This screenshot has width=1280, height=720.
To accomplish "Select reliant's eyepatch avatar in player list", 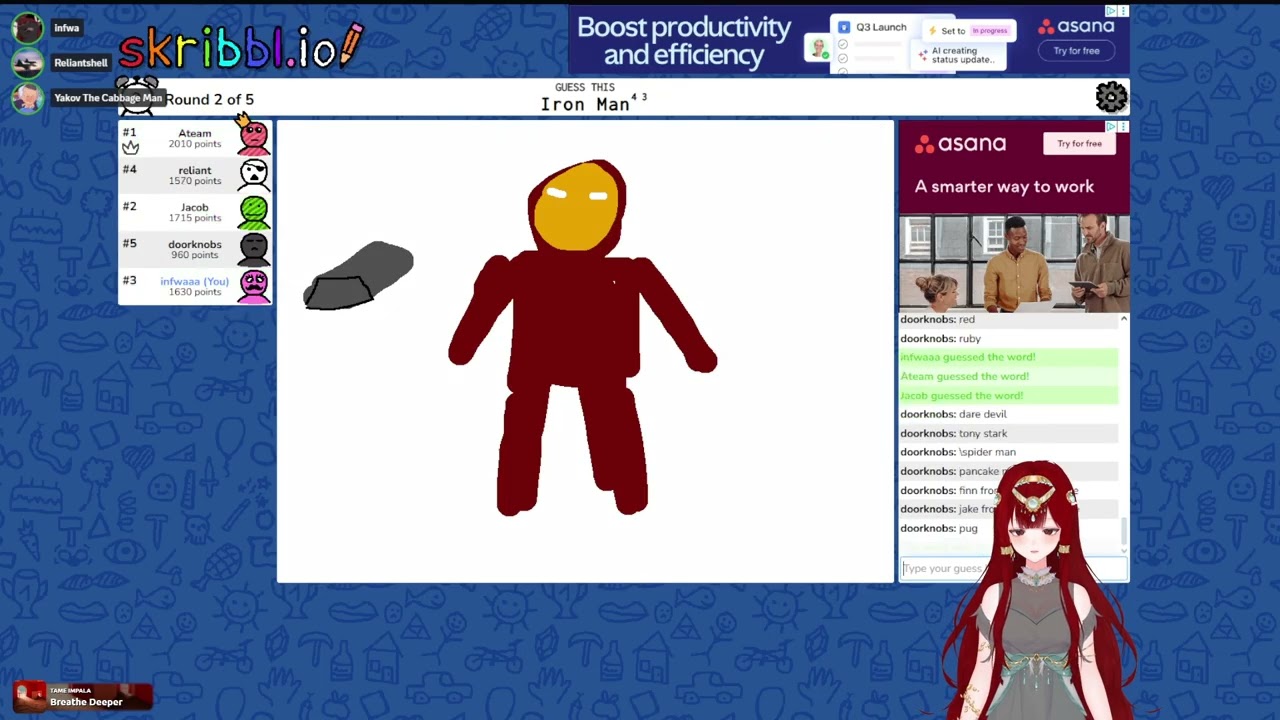I will pyautogui.click(x=254, y=174).
